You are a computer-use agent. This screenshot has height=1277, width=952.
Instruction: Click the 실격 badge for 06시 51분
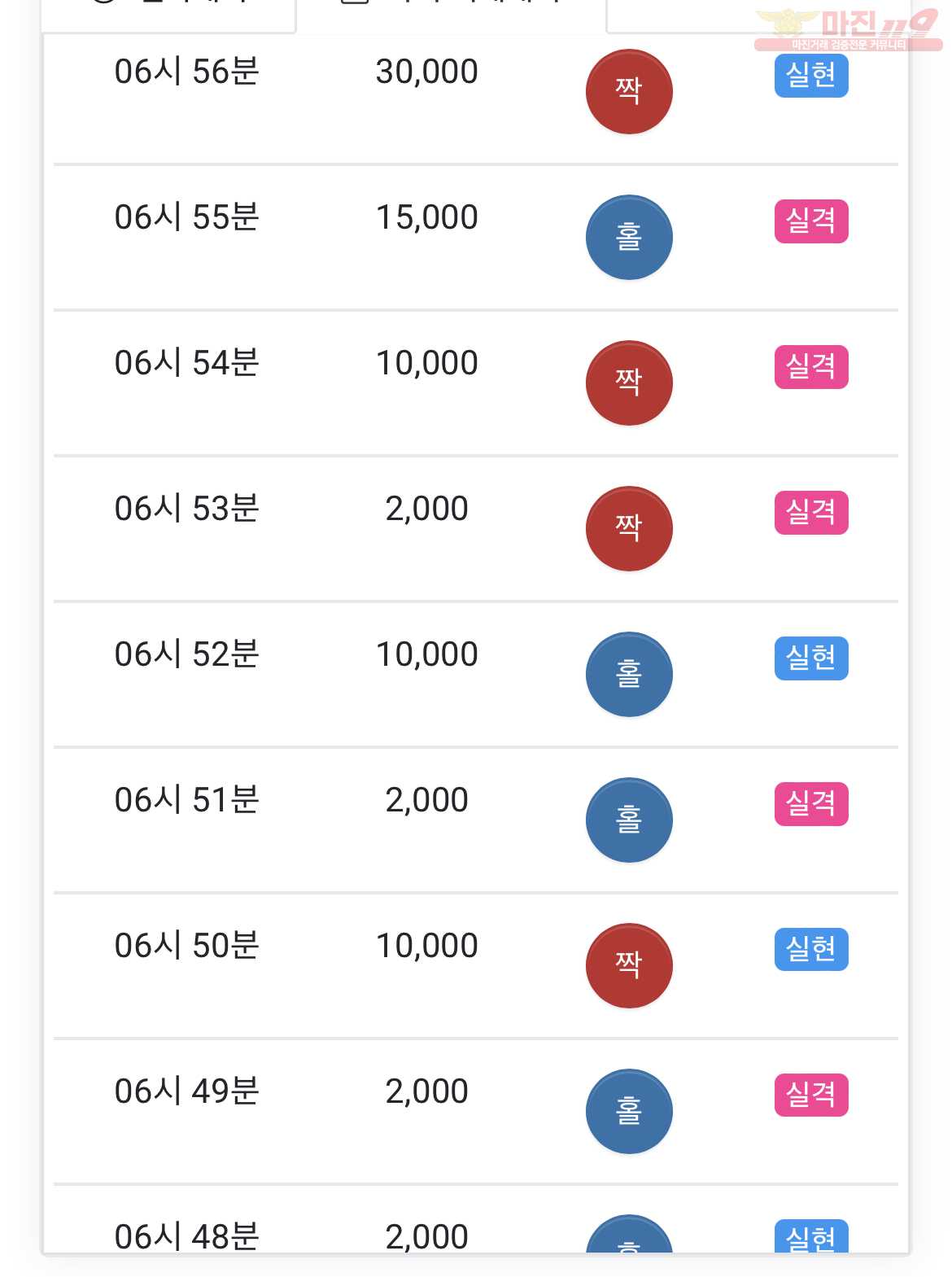(x=811, y=804)
